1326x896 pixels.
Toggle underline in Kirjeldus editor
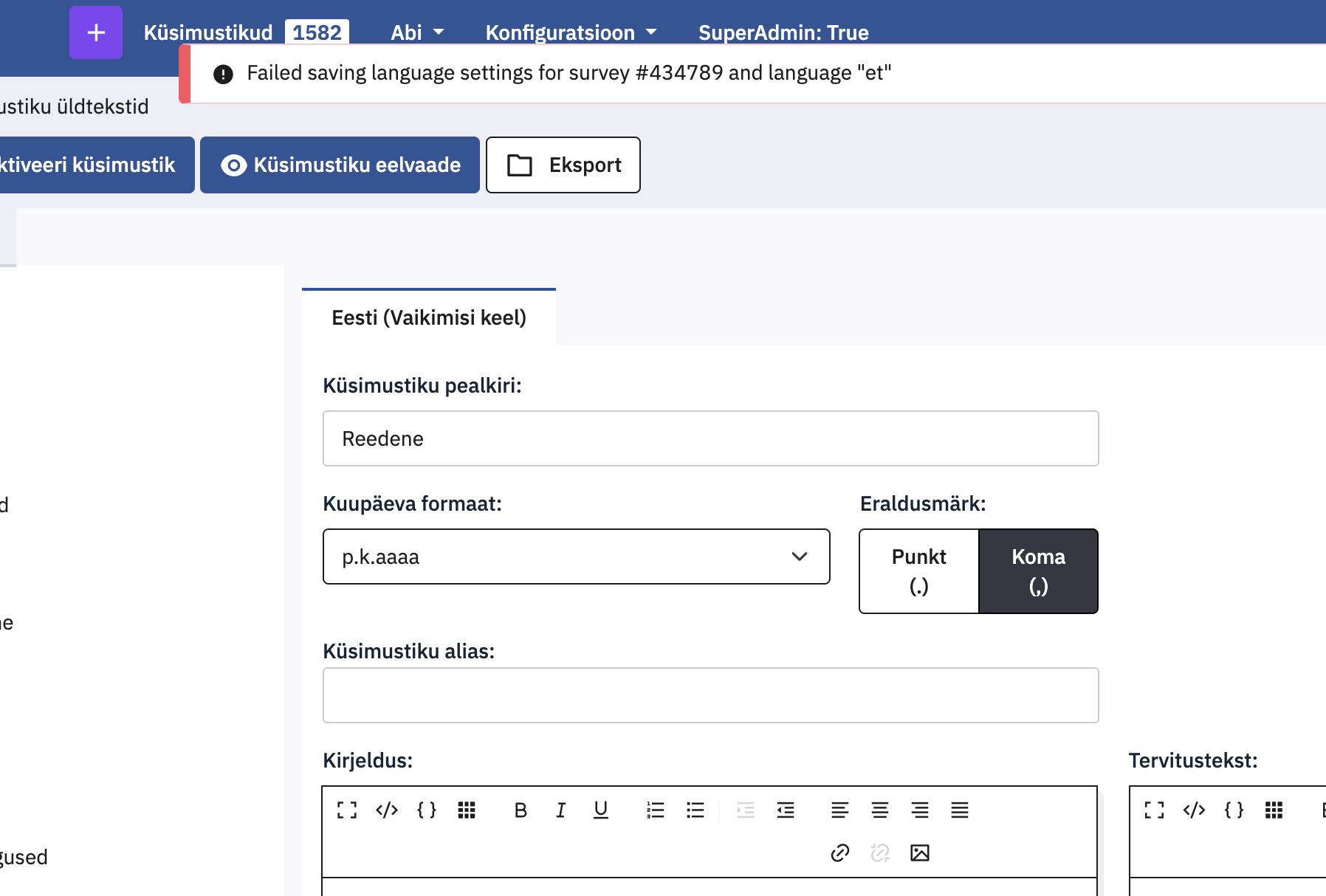(601, 810)
